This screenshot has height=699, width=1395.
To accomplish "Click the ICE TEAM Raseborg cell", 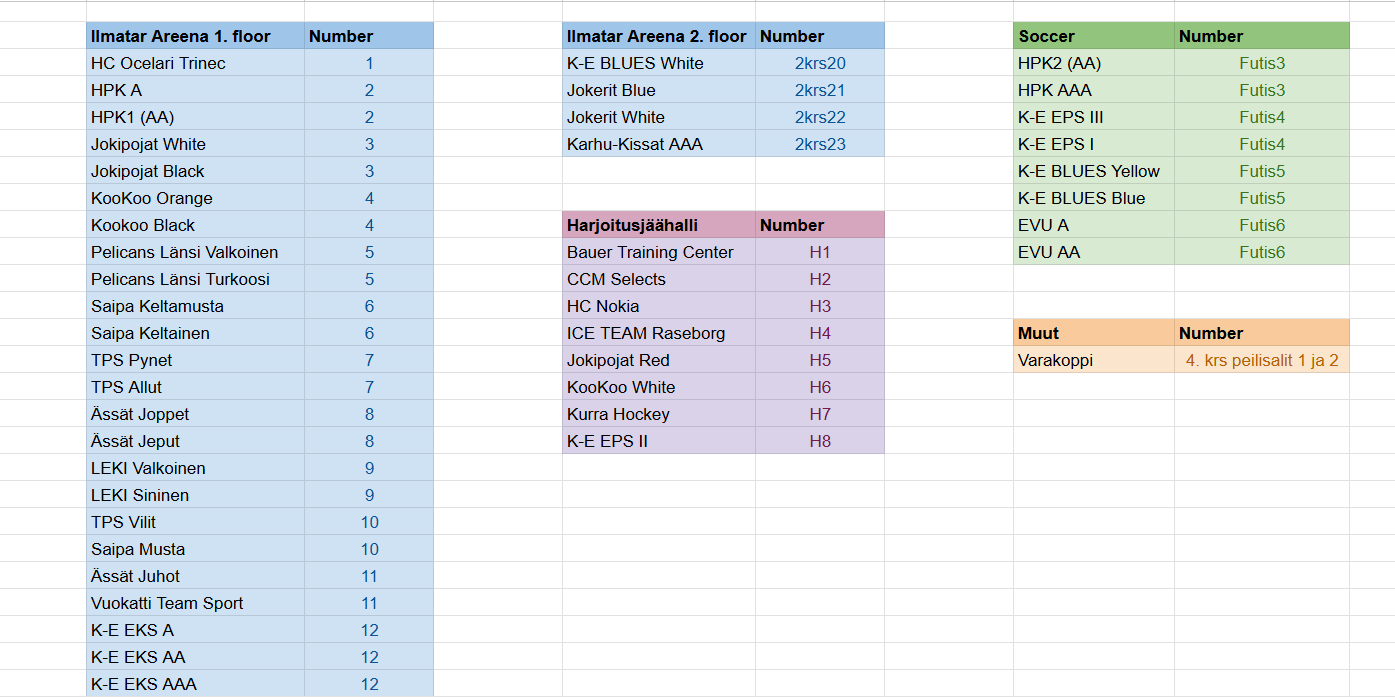I will [646, 333].
